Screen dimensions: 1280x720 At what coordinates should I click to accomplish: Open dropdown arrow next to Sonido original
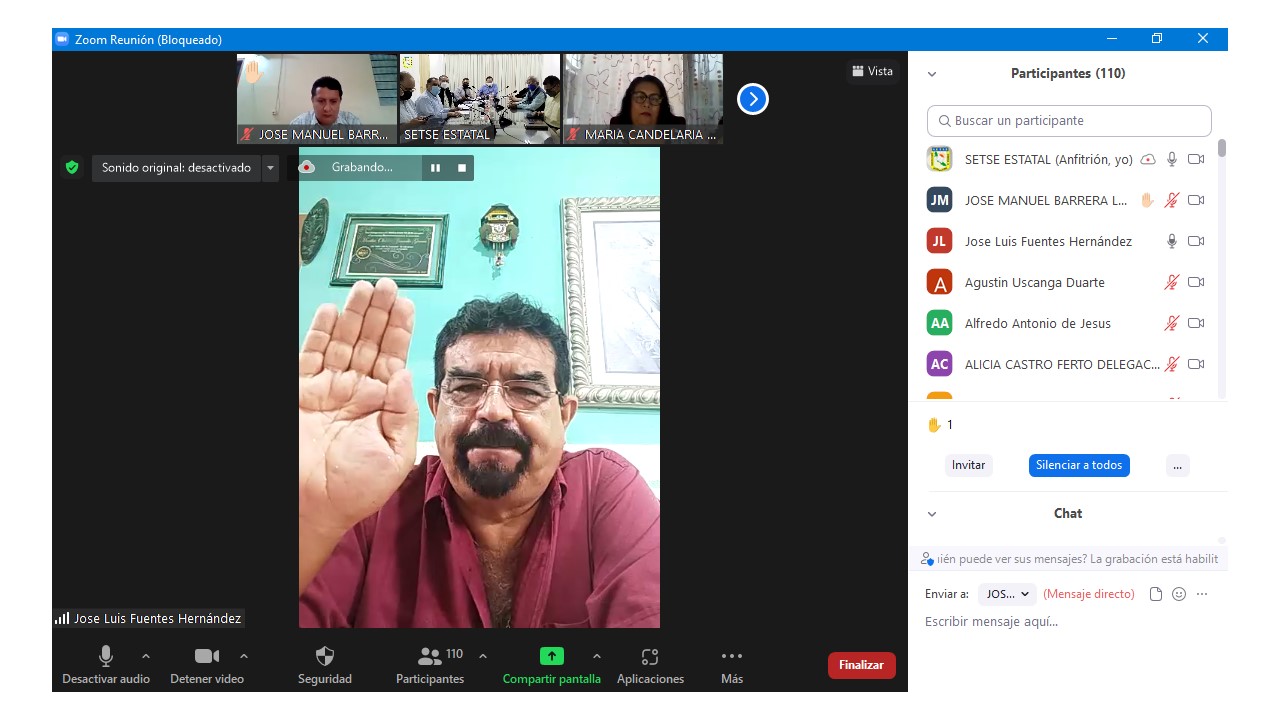click(x=270, y=168)
